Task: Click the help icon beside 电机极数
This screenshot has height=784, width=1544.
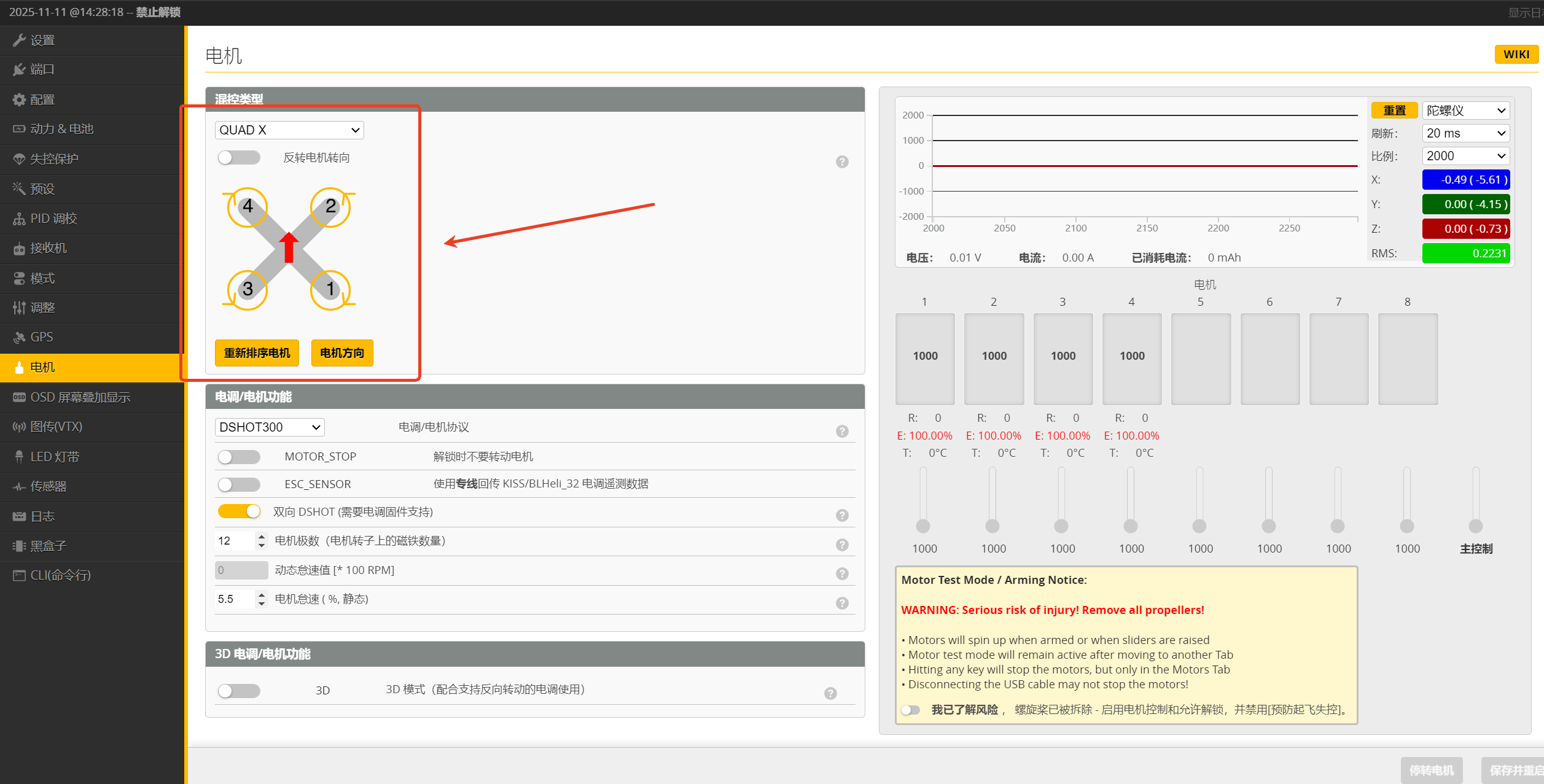Action: click(842, 545)
